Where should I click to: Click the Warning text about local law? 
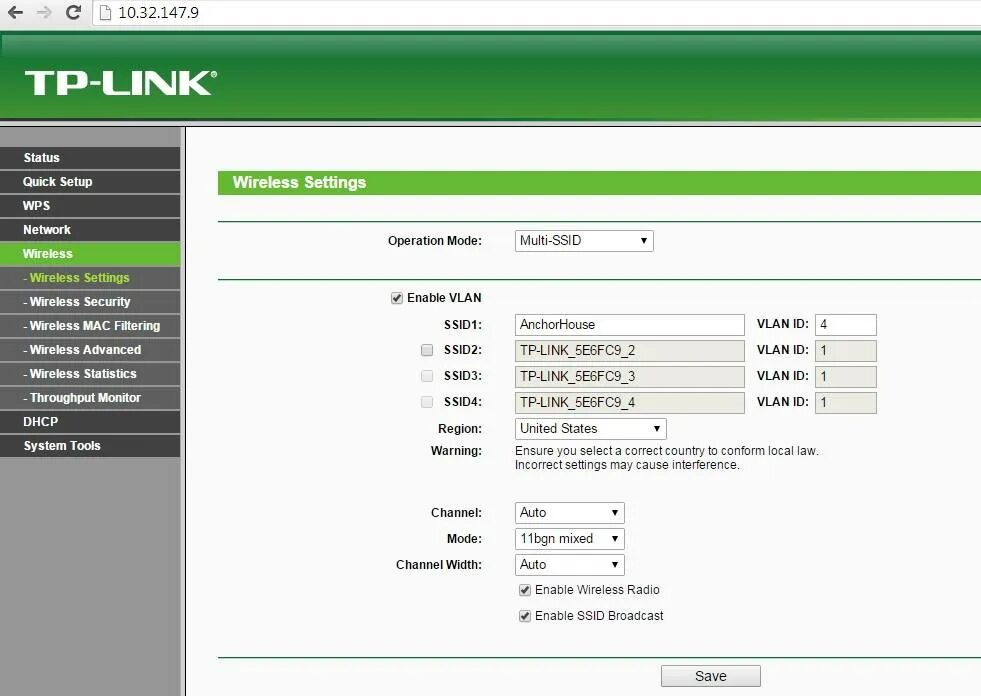tap(666, 458)
